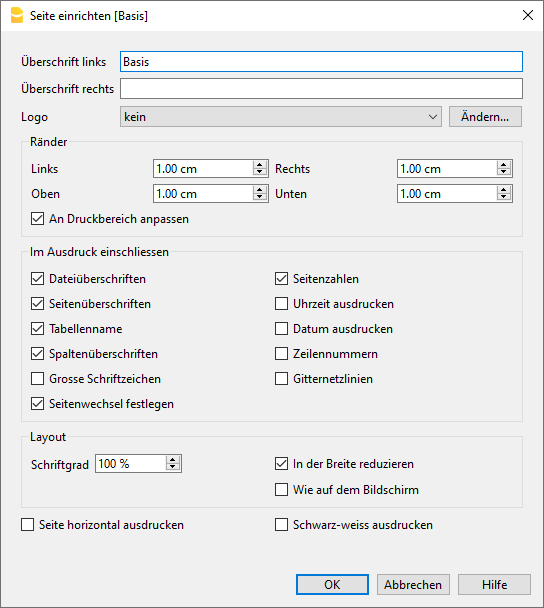Click the Rechts margin value field
This screenshot has width=544, height=608.
pyautogui.click(x=447, y=169)
